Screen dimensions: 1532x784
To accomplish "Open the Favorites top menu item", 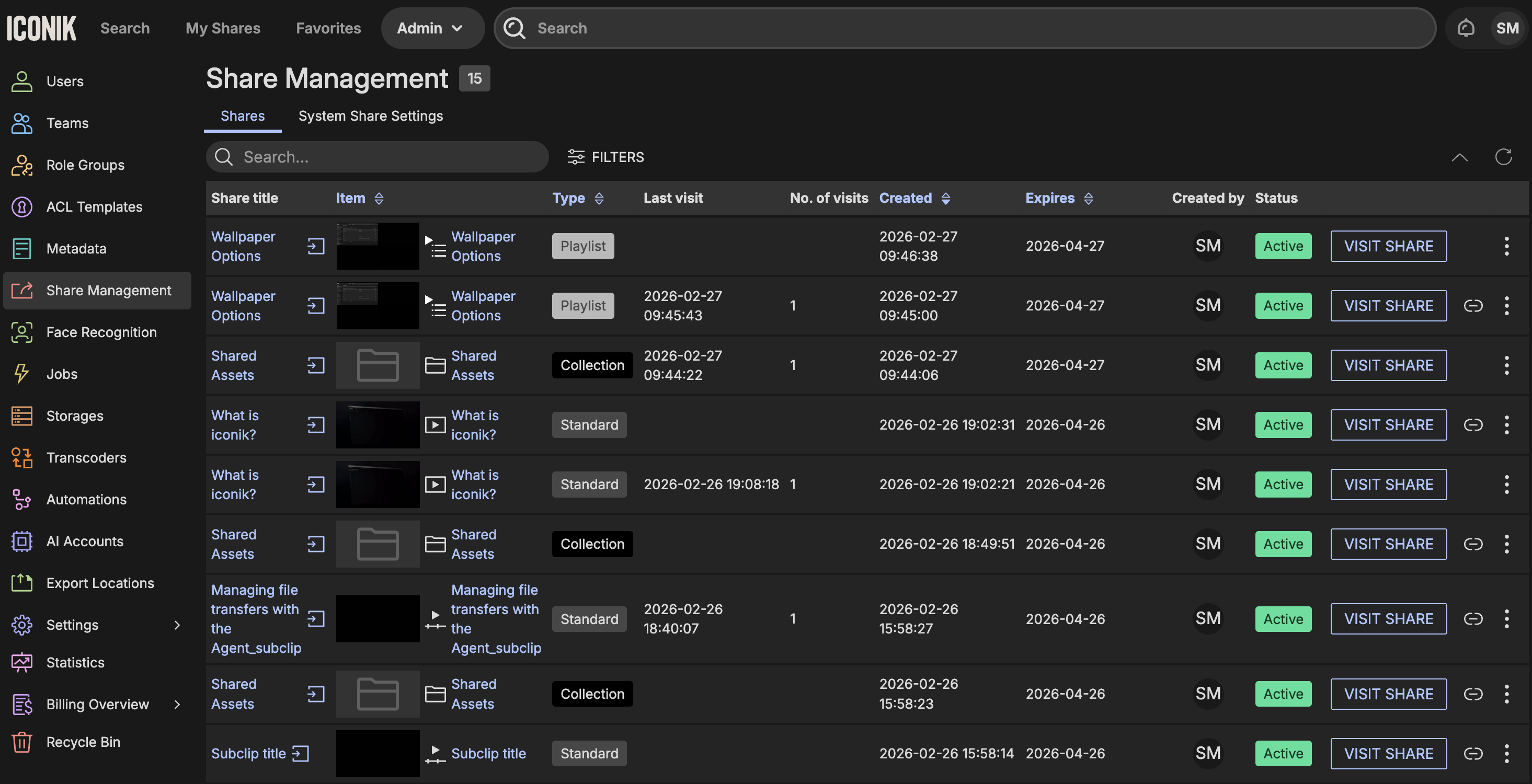I will click(328, 28).
